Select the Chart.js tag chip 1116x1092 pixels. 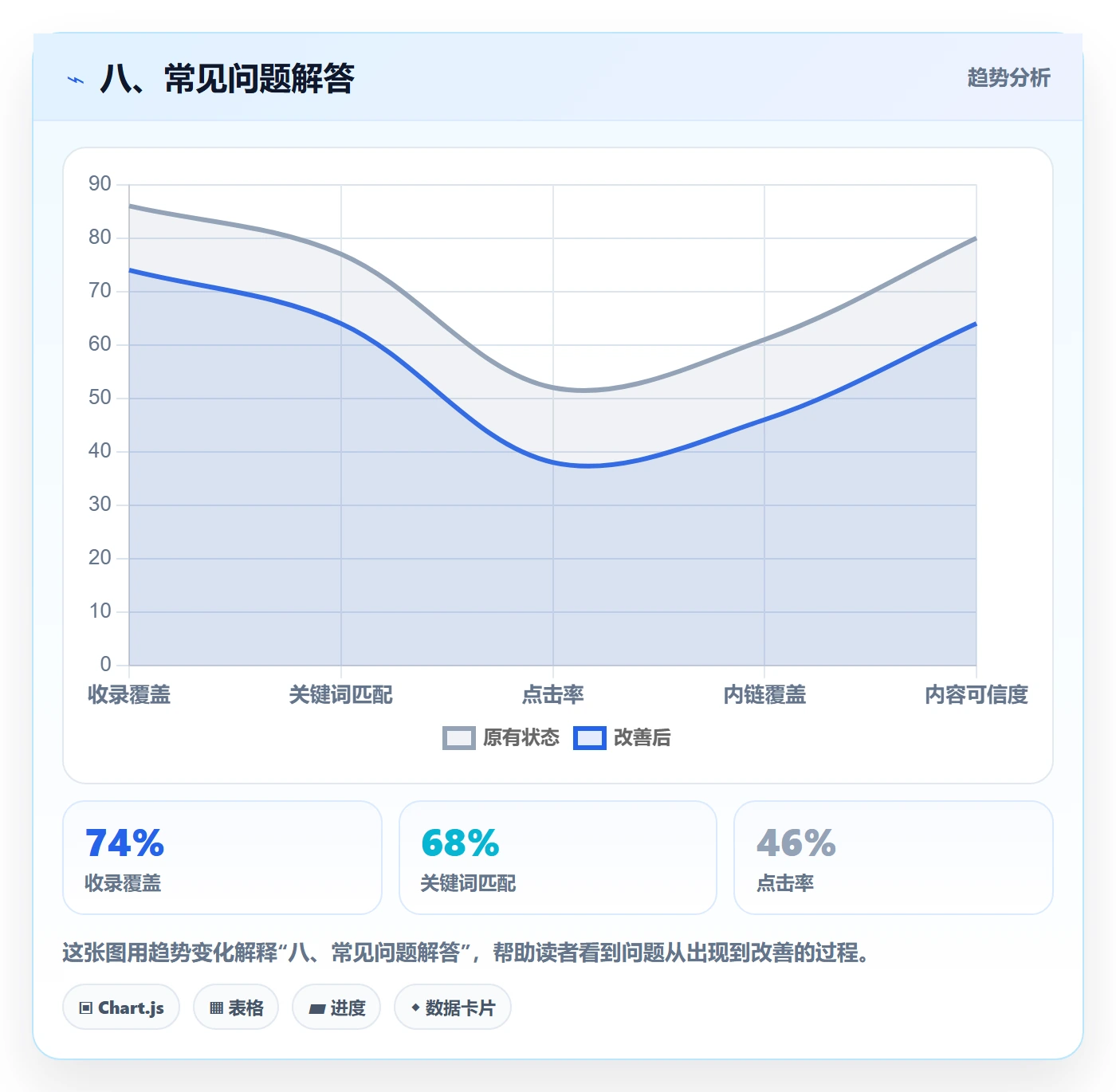(x=121, y=1008)
